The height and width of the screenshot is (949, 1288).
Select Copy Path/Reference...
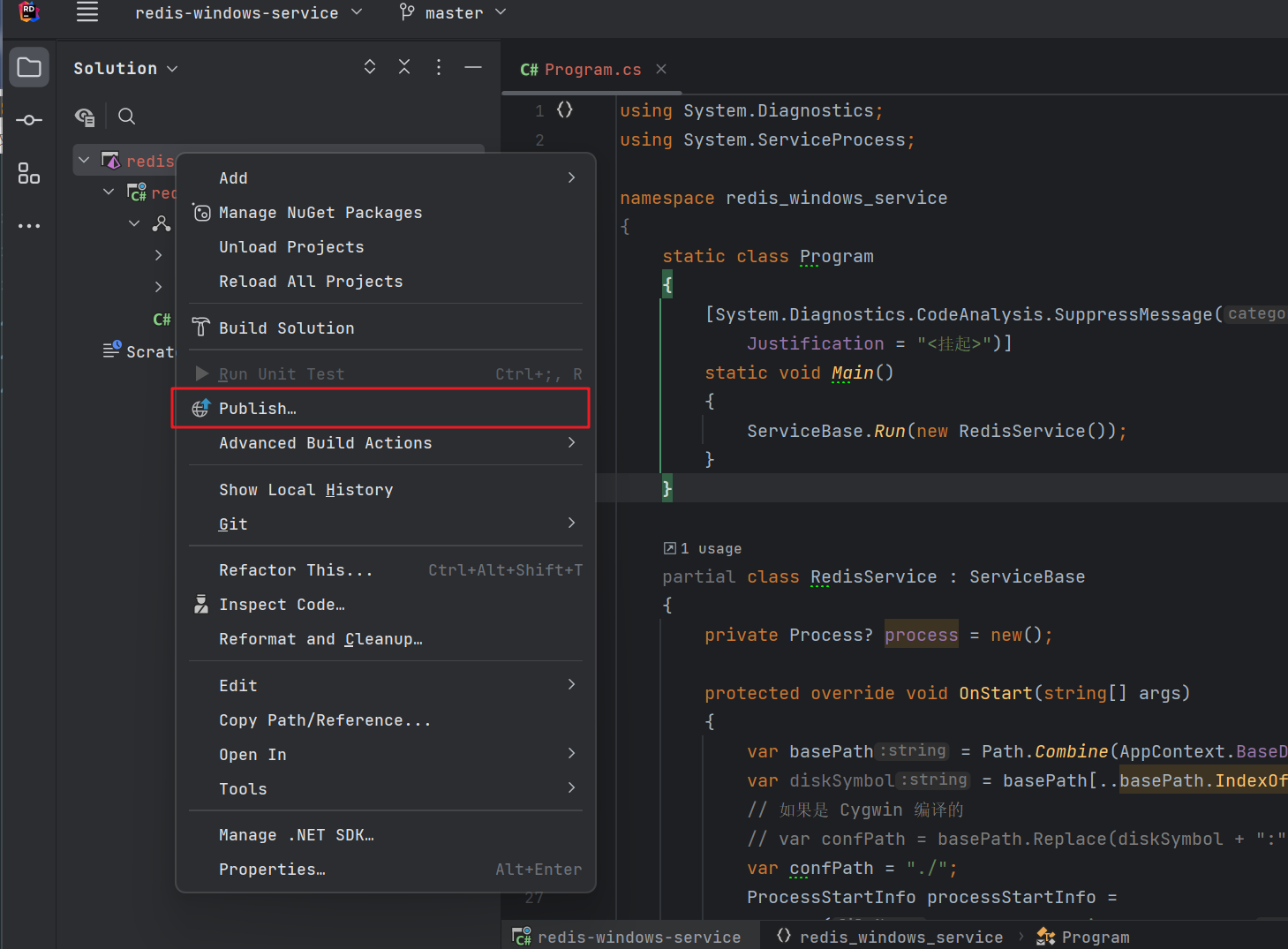point(386,719)
